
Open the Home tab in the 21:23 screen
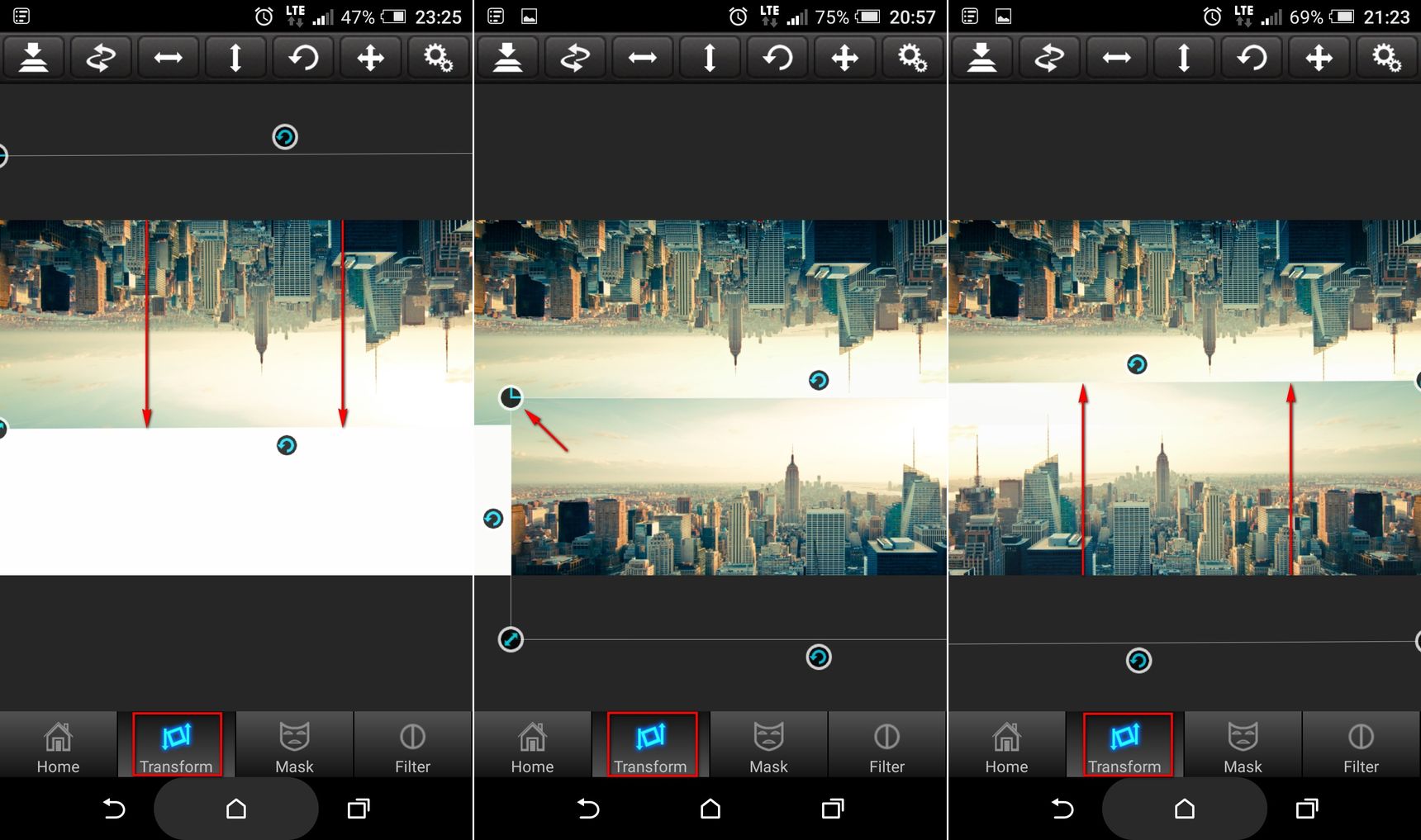(x=1006, y=745)
